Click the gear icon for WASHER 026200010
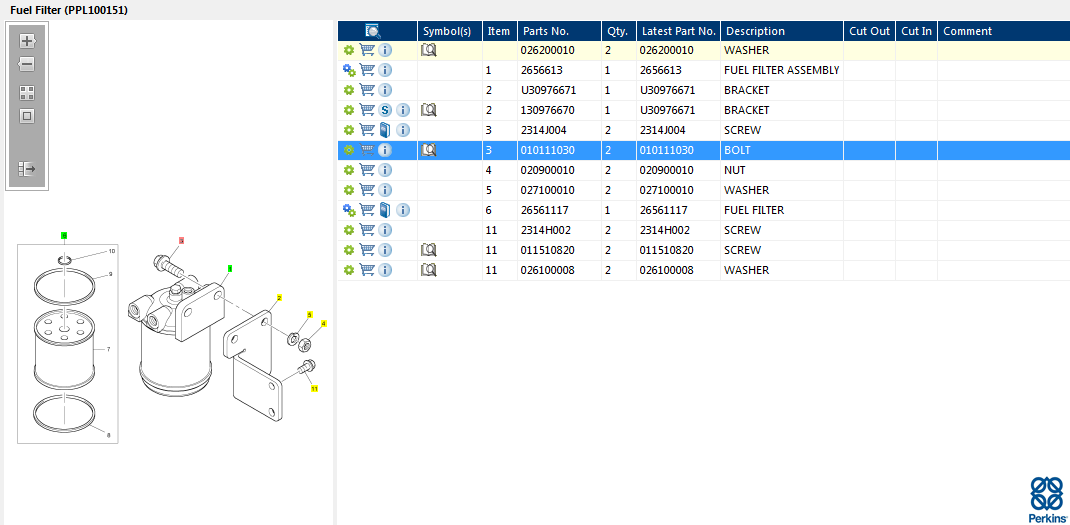 (349, 50)
